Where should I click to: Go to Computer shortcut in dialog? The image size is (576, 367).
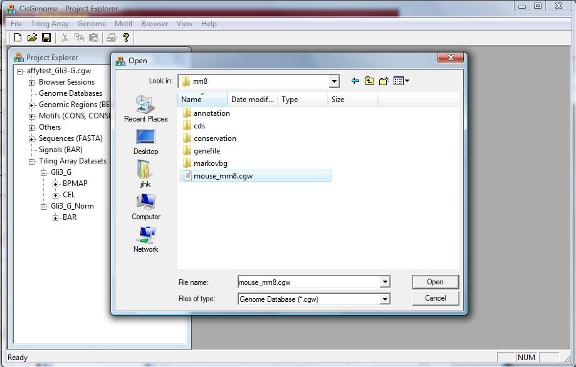coord(146,206)
